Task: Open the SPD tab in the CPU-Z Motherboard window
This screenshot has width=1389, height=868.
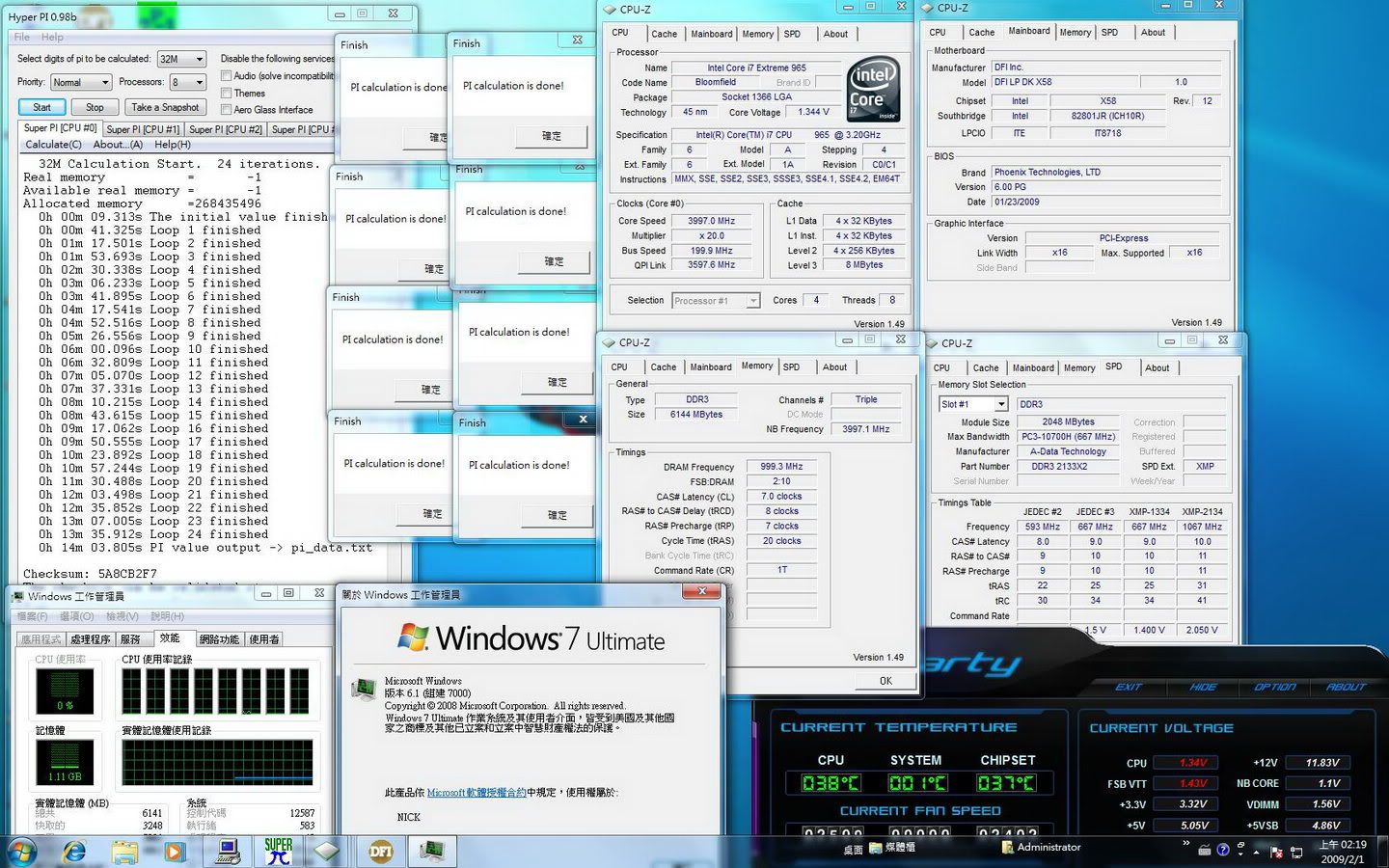Action: (1109, 33)
